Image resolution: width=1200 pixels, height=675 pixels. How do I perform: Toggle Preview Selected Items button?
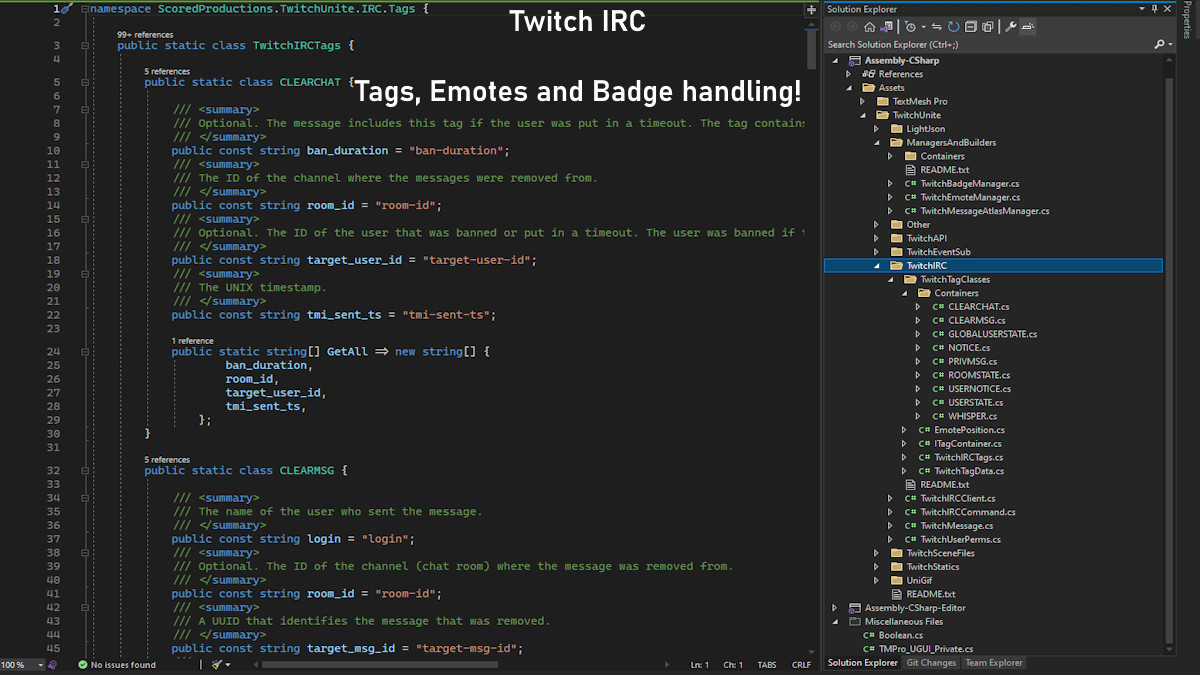1028,27
